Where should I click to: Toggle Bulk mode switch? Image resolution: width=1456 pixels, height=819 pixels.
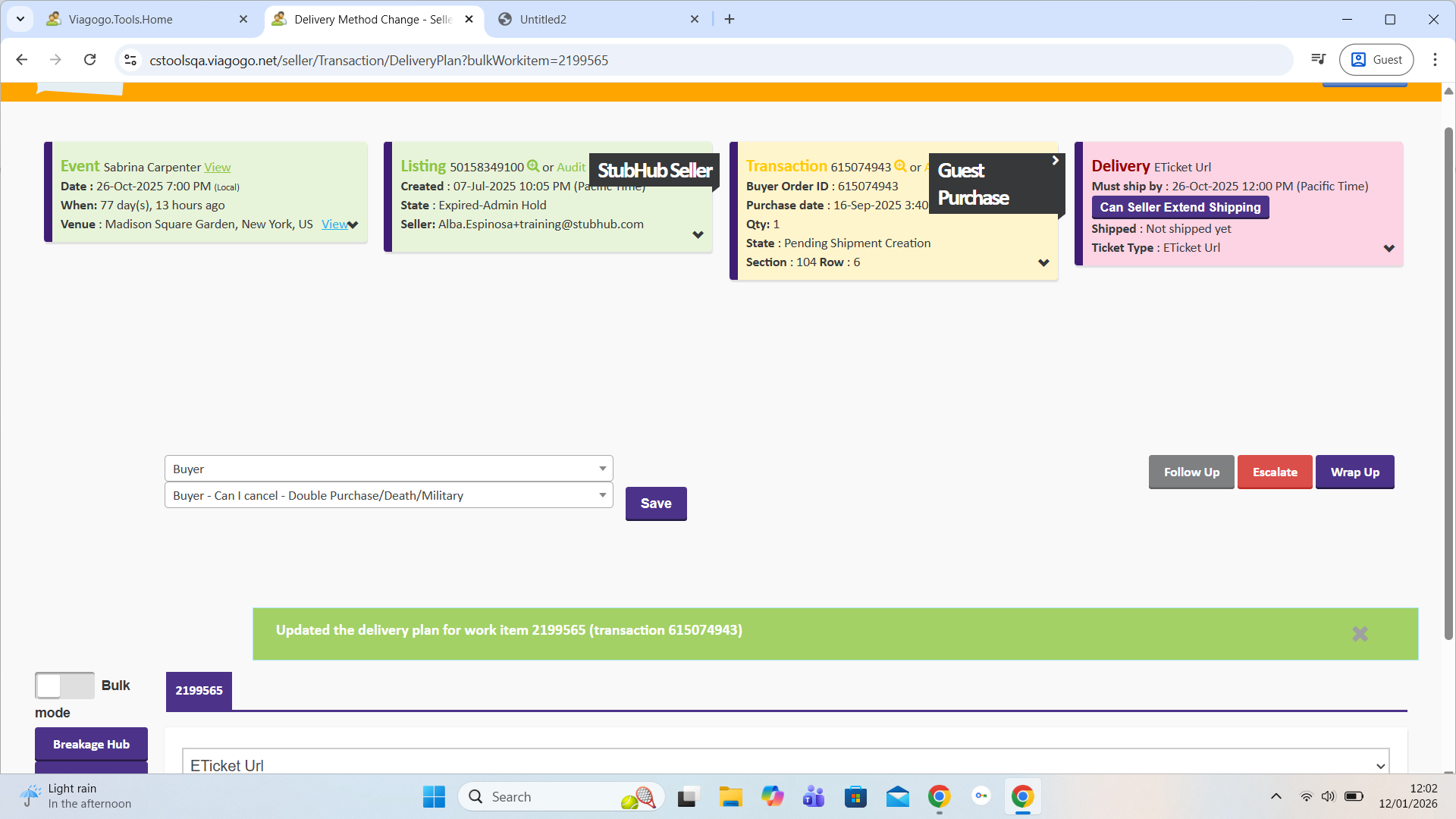click(x=64, y=686)
